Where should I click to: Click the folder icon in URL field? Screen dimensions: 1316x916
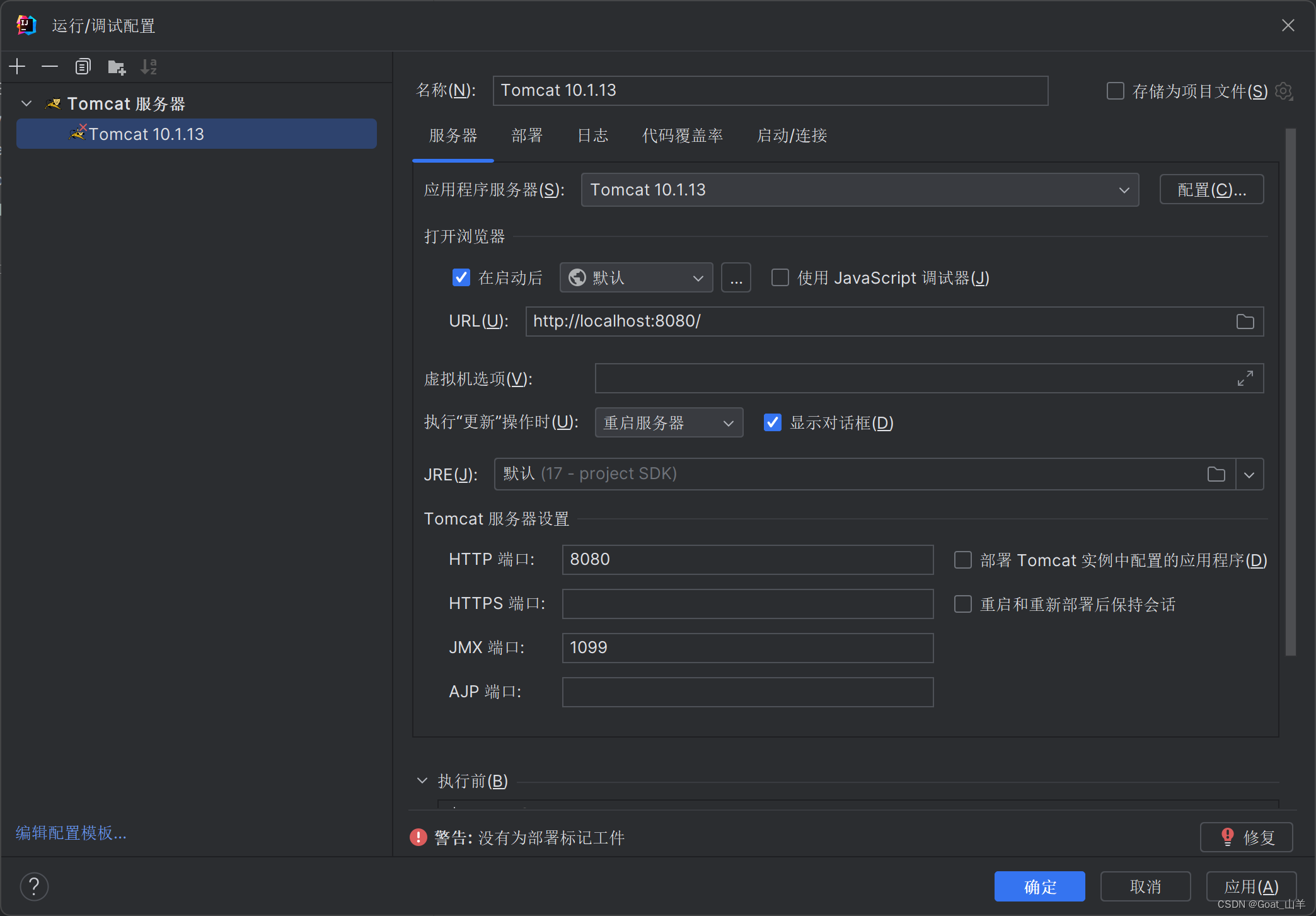click(x=1245, y=322)
